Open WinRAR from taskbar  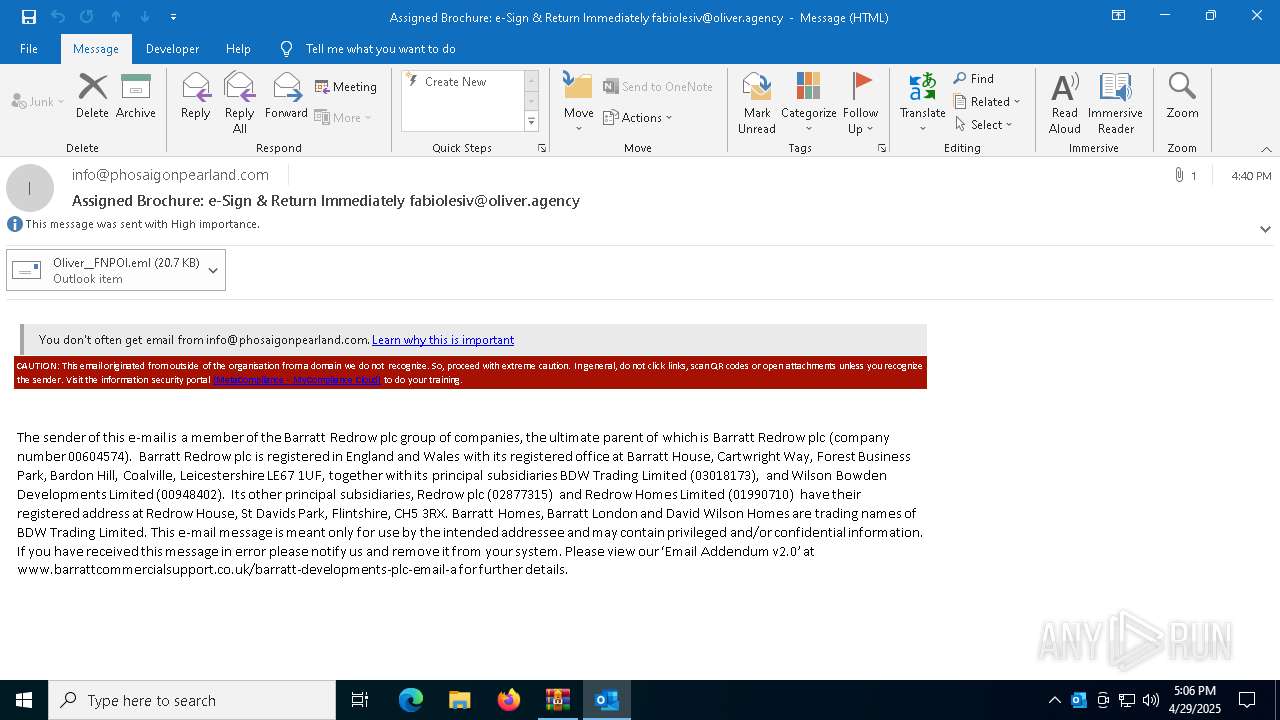point(558,700)
